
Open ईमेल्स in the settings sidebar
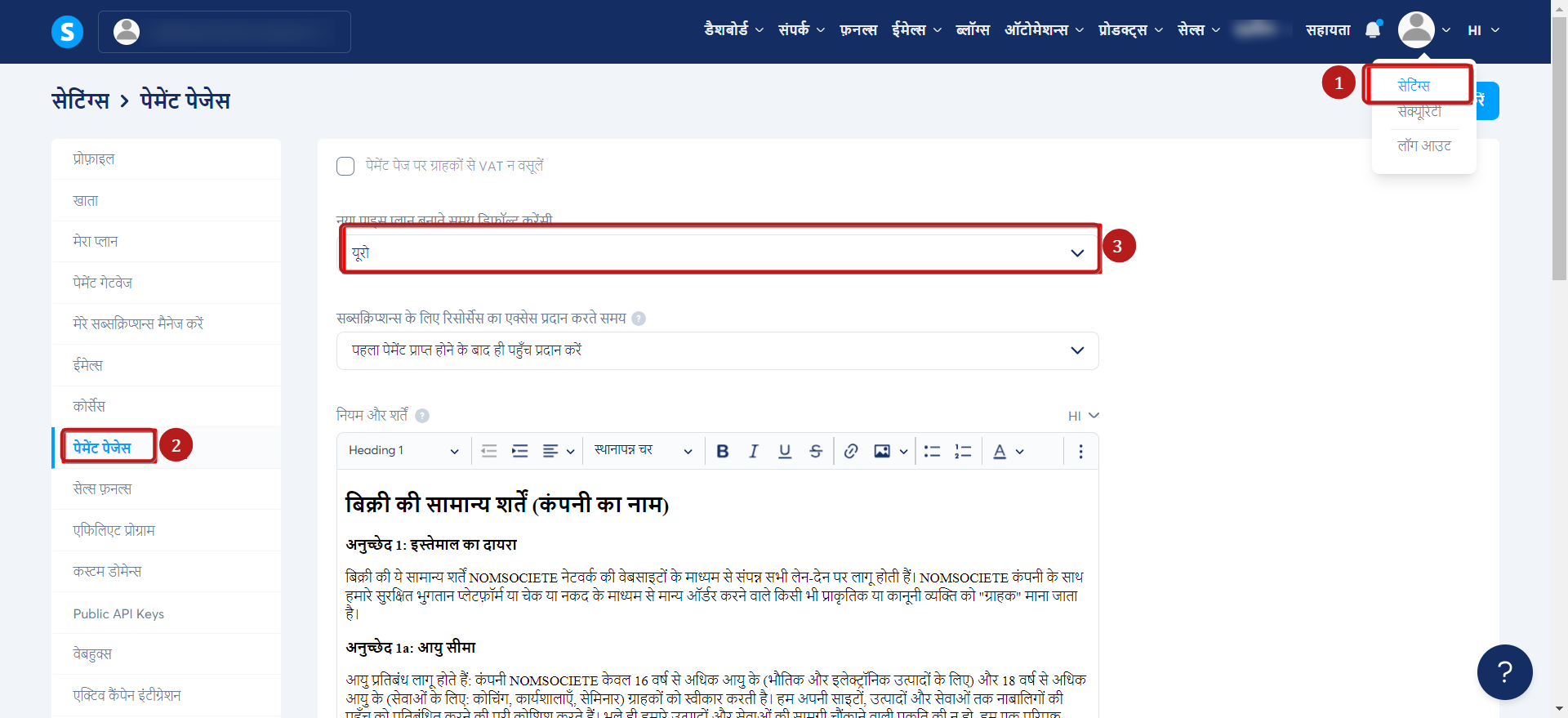(167, 366)
